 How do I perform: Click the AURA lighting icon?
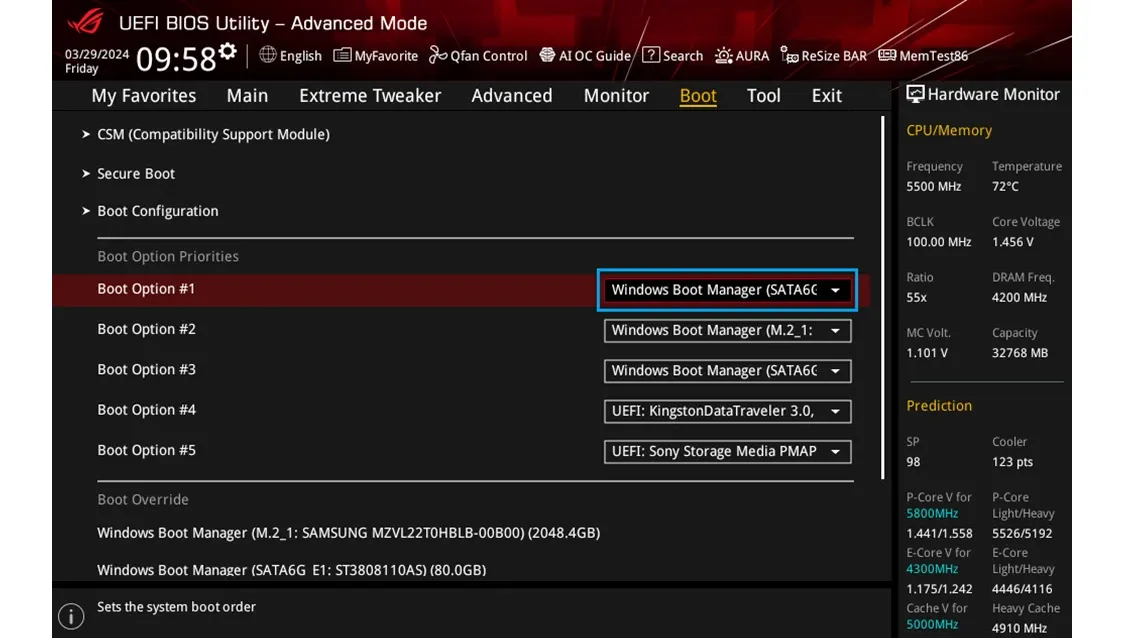(723, 56)
